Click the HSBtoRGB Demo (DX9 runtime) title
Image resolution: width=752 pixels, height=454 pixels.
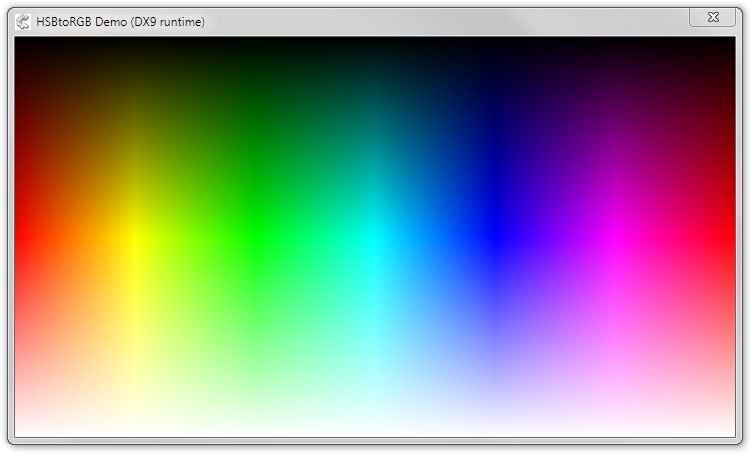(120, 22)
